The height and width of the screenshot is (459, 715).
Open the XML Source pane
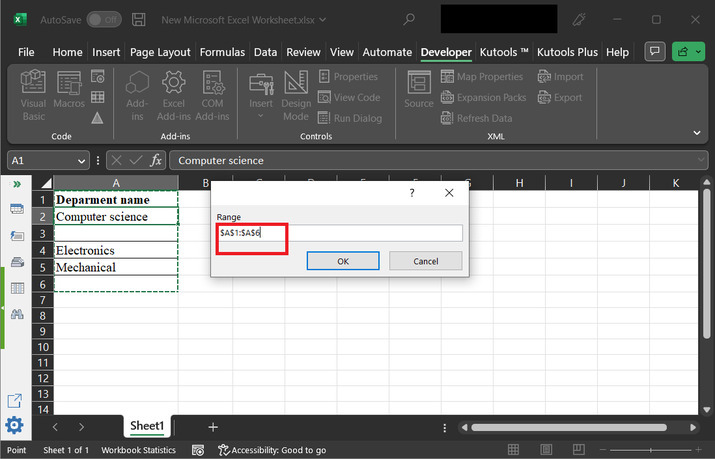click(419, 90)
